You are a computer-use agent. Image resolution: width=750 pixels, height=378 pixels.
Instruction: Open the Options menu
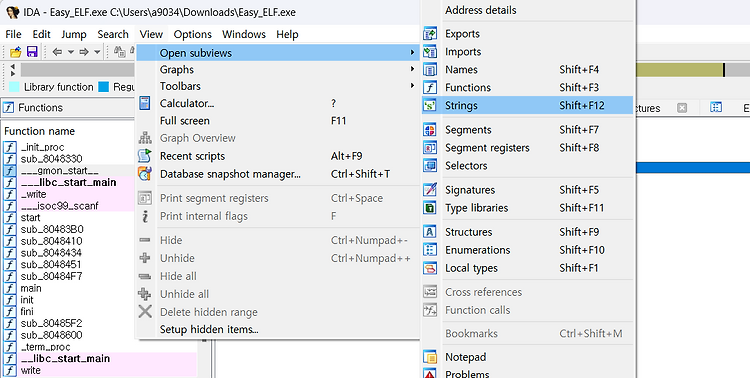193,34
